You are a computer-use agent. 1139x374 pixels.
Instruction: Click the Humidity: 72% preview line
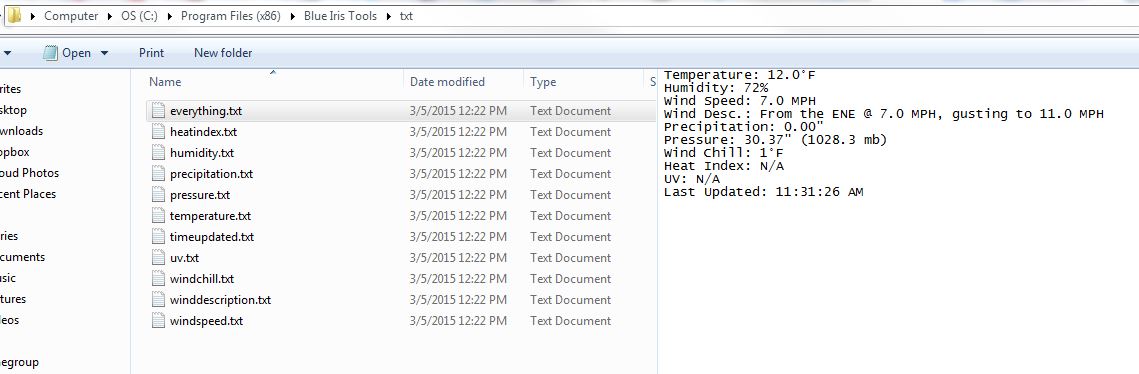(716, 88)
